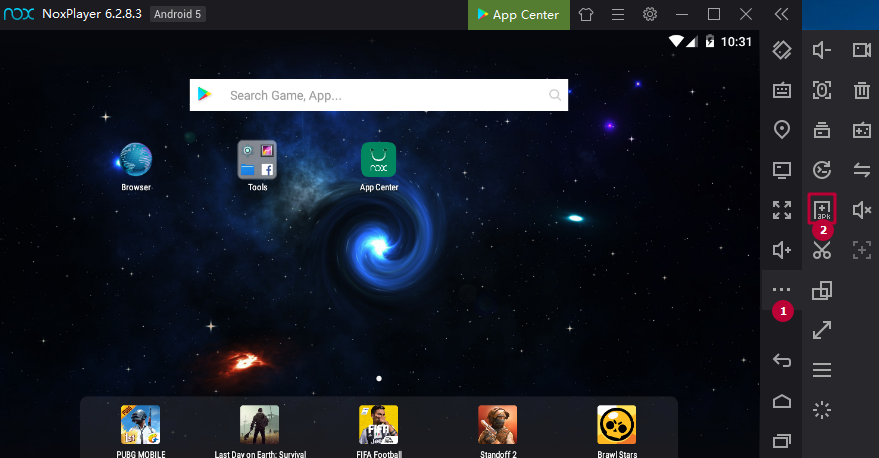
Task: Click the Android home button
Action: click(x=781, y=401)
